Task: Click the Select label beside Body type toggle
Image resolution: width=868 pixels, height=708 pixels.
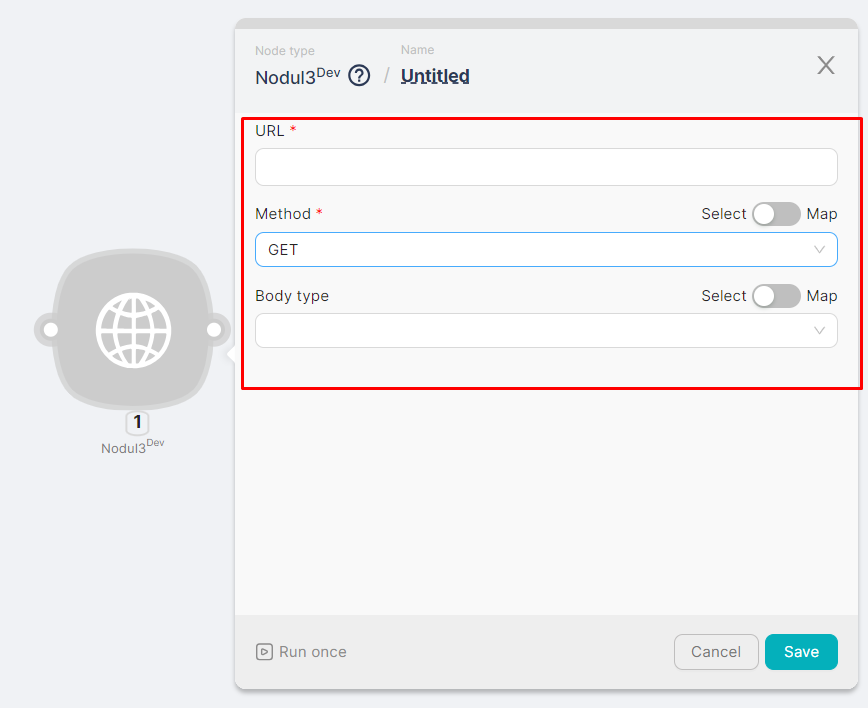Action: [723, 296]
